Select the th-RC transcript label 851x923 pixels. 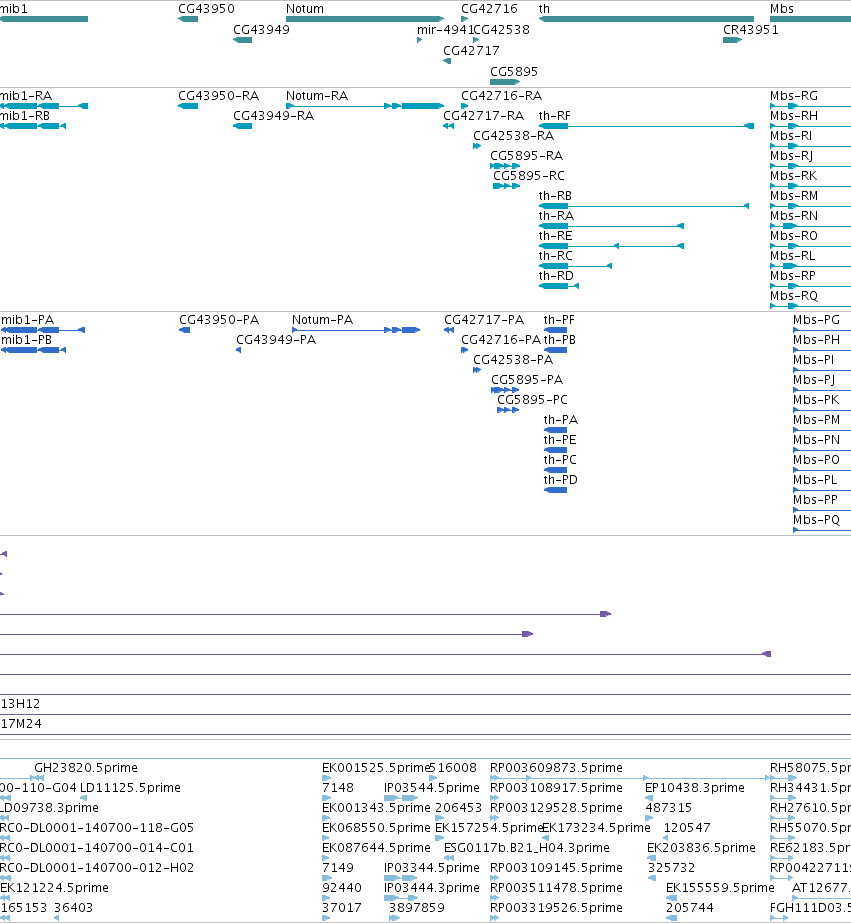556,256
